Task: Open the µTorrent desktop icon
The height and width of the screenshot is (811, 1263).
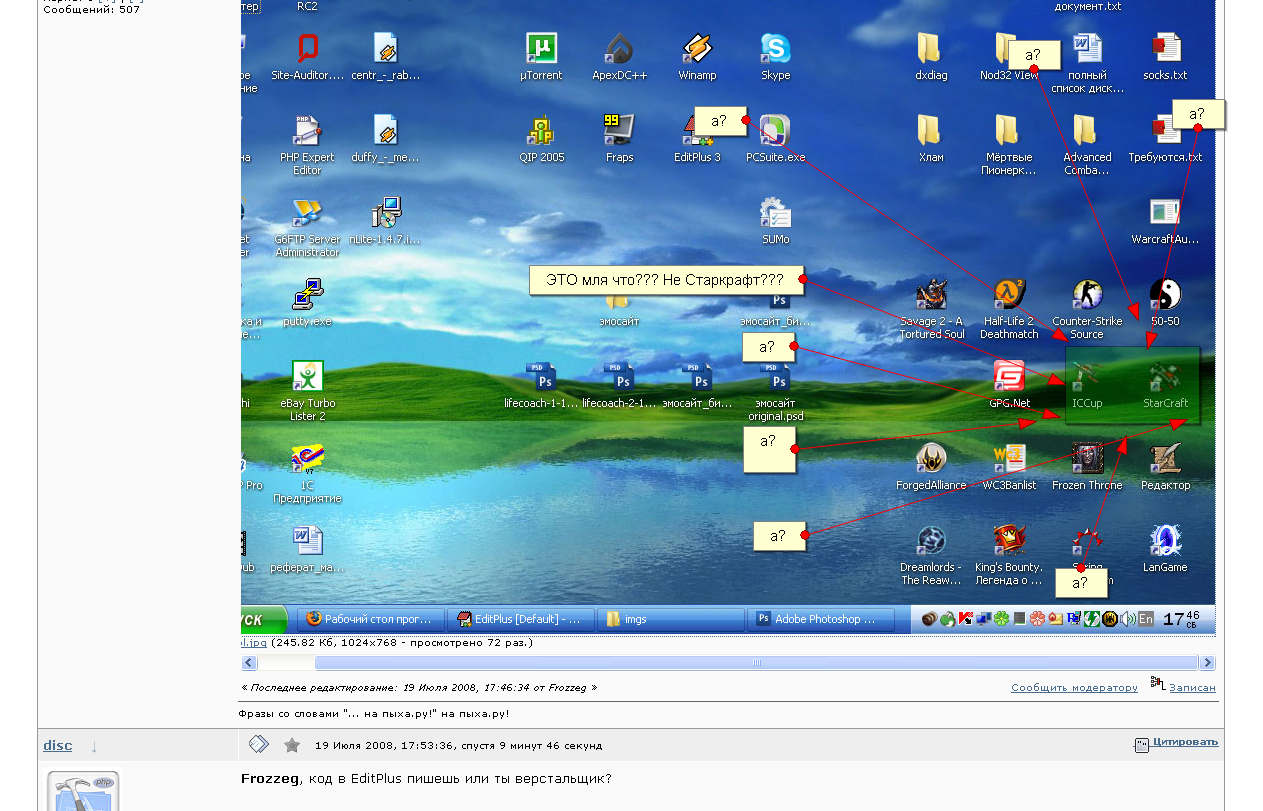Action: 541,49
